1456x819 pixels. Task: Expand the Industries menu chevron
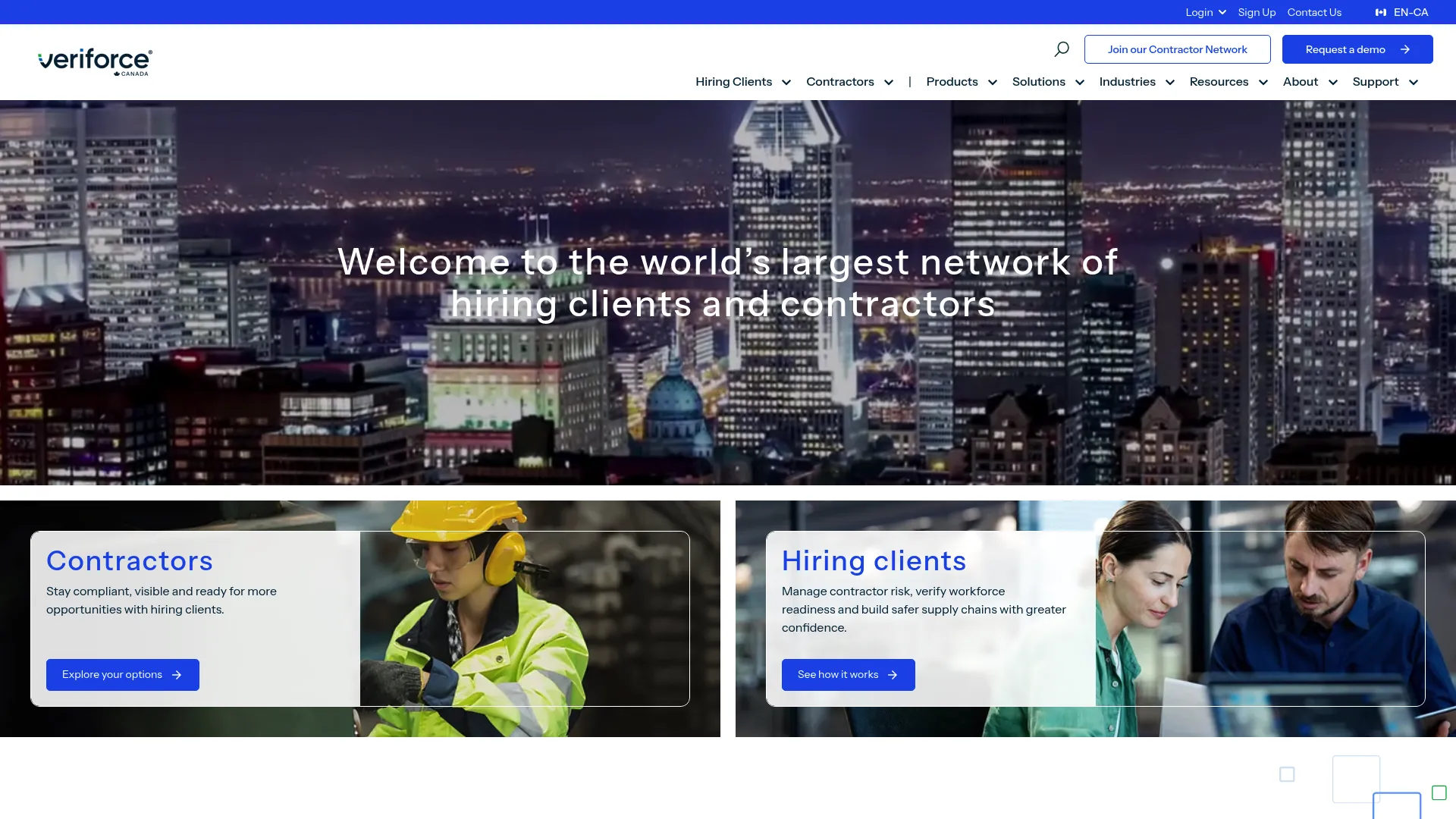pos(1170,82)
